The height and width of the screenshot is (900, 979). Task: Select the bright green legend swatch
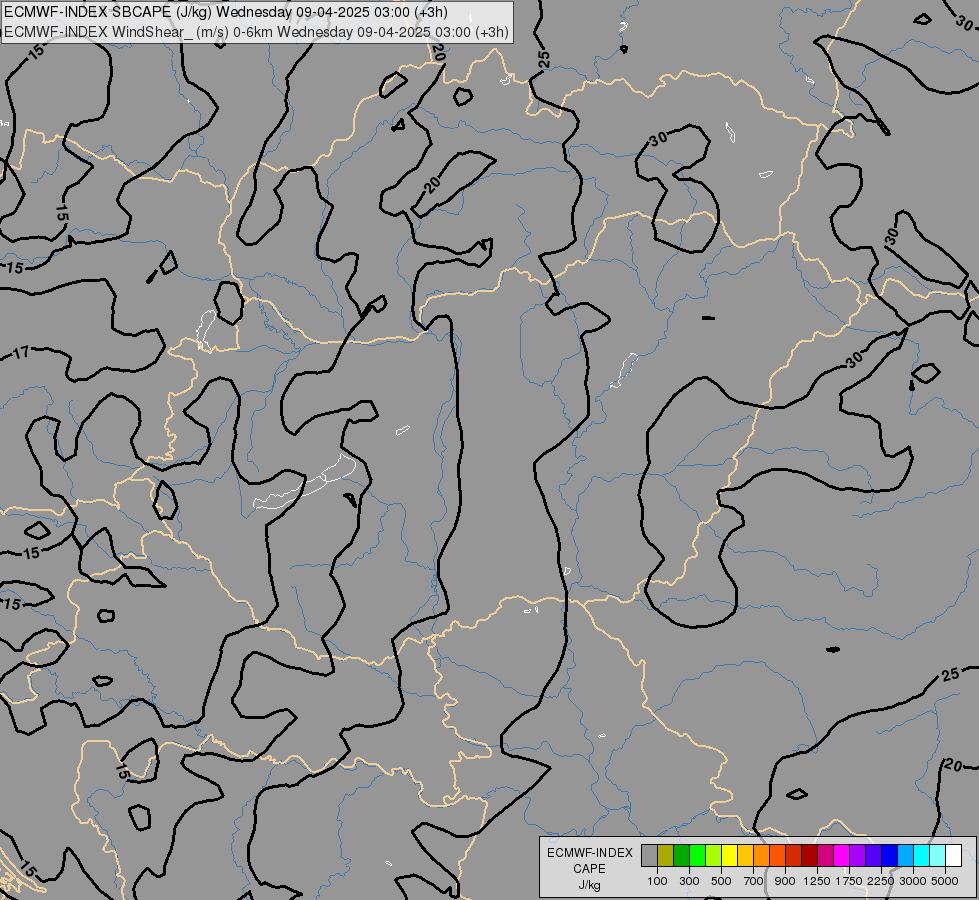[x=697, y=855]
